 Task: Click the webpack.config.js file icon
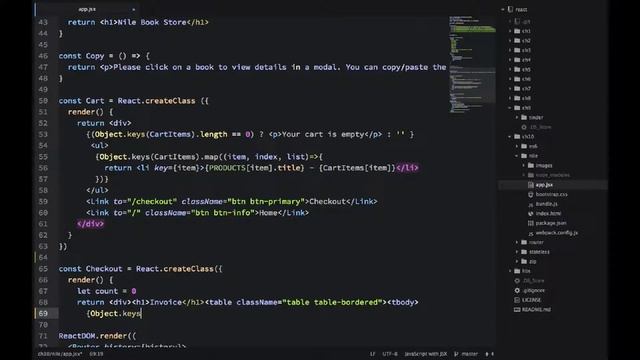point(531,233)
